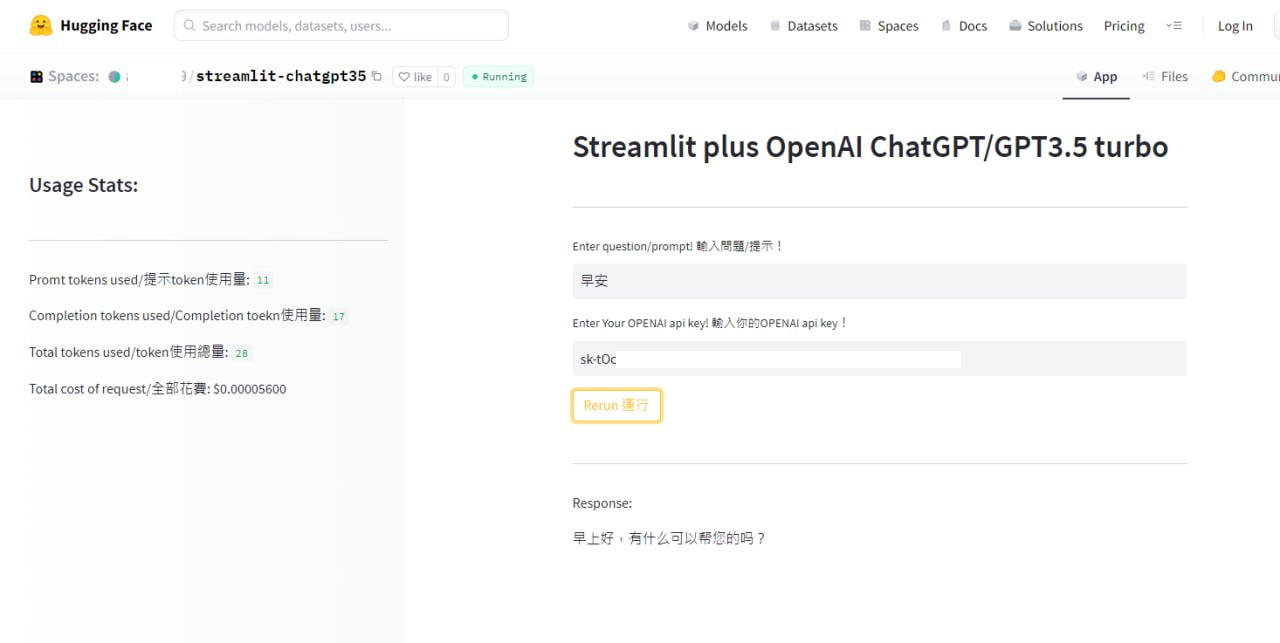Click the Streamlit plus OpenAI ChatGPT heading
The height and width of the screenshot is (643, 1280).
870,147
